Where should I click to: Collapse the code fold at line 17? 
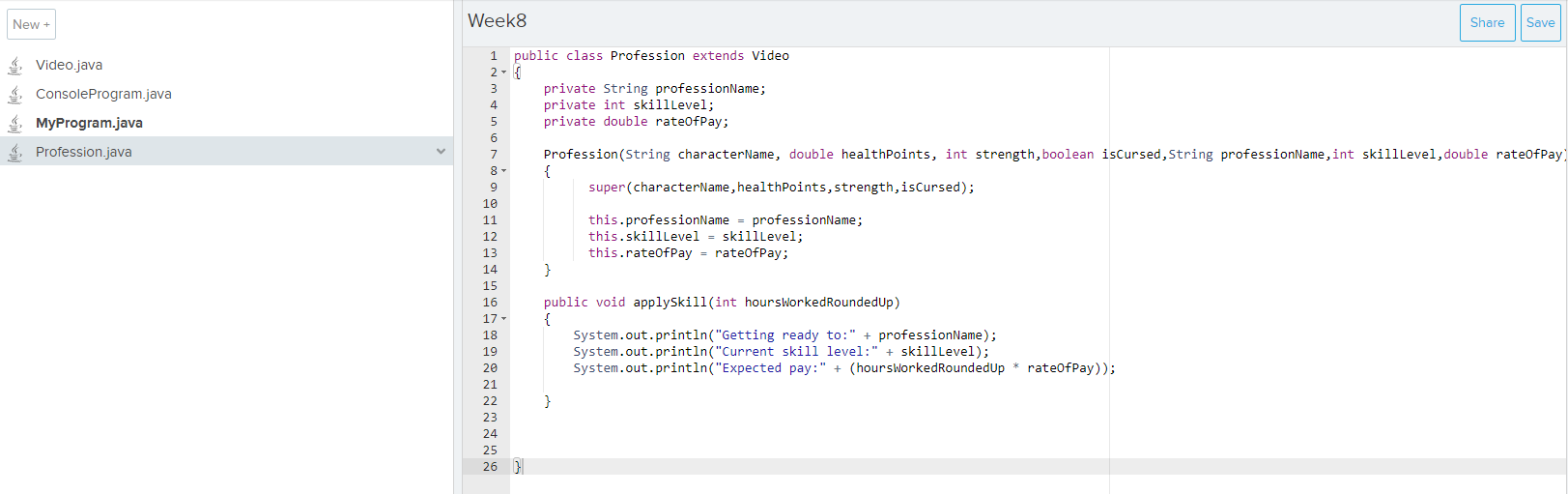coord(503,319)
